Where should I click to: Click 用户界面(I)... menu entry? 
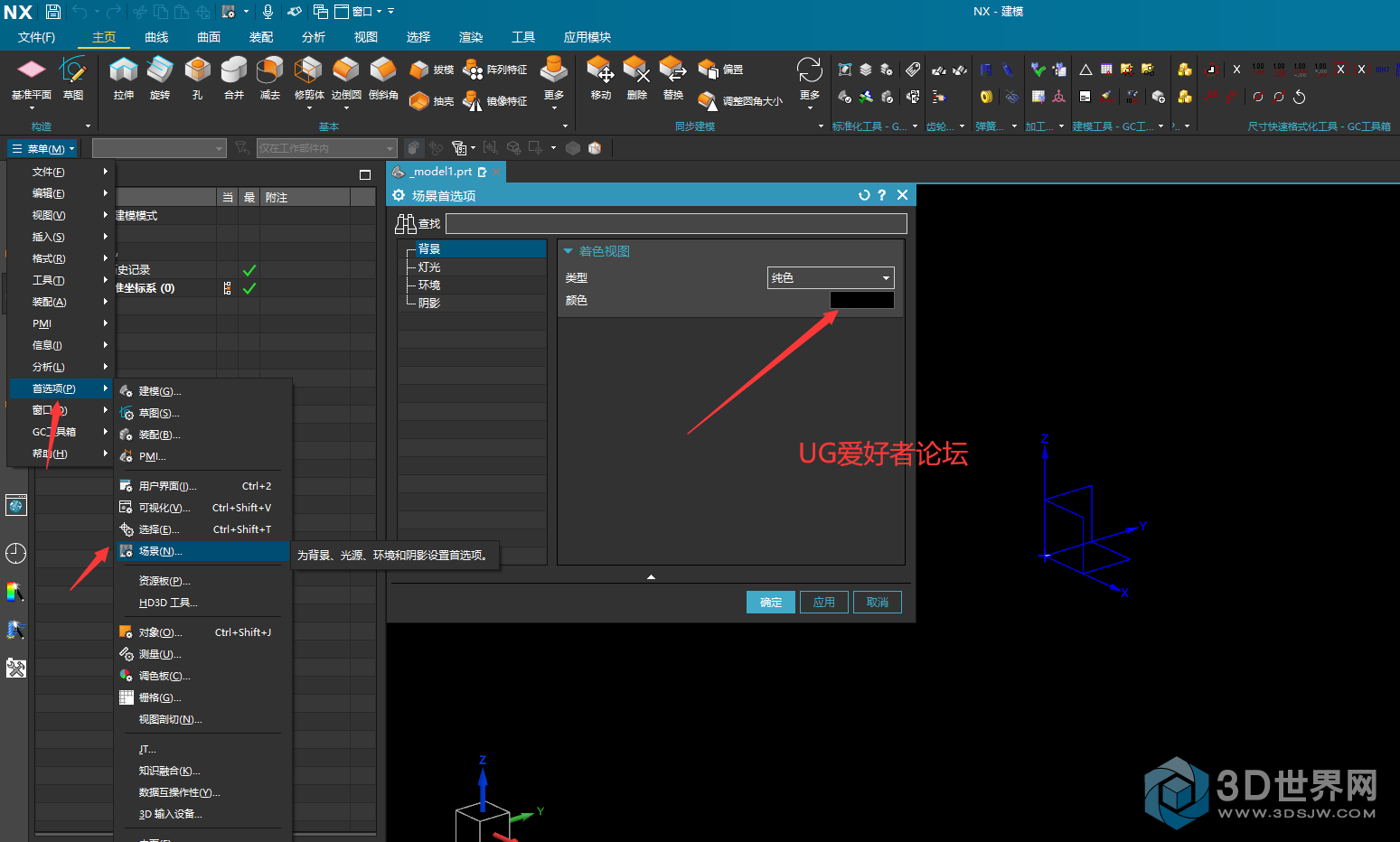(x=202, y=486)
